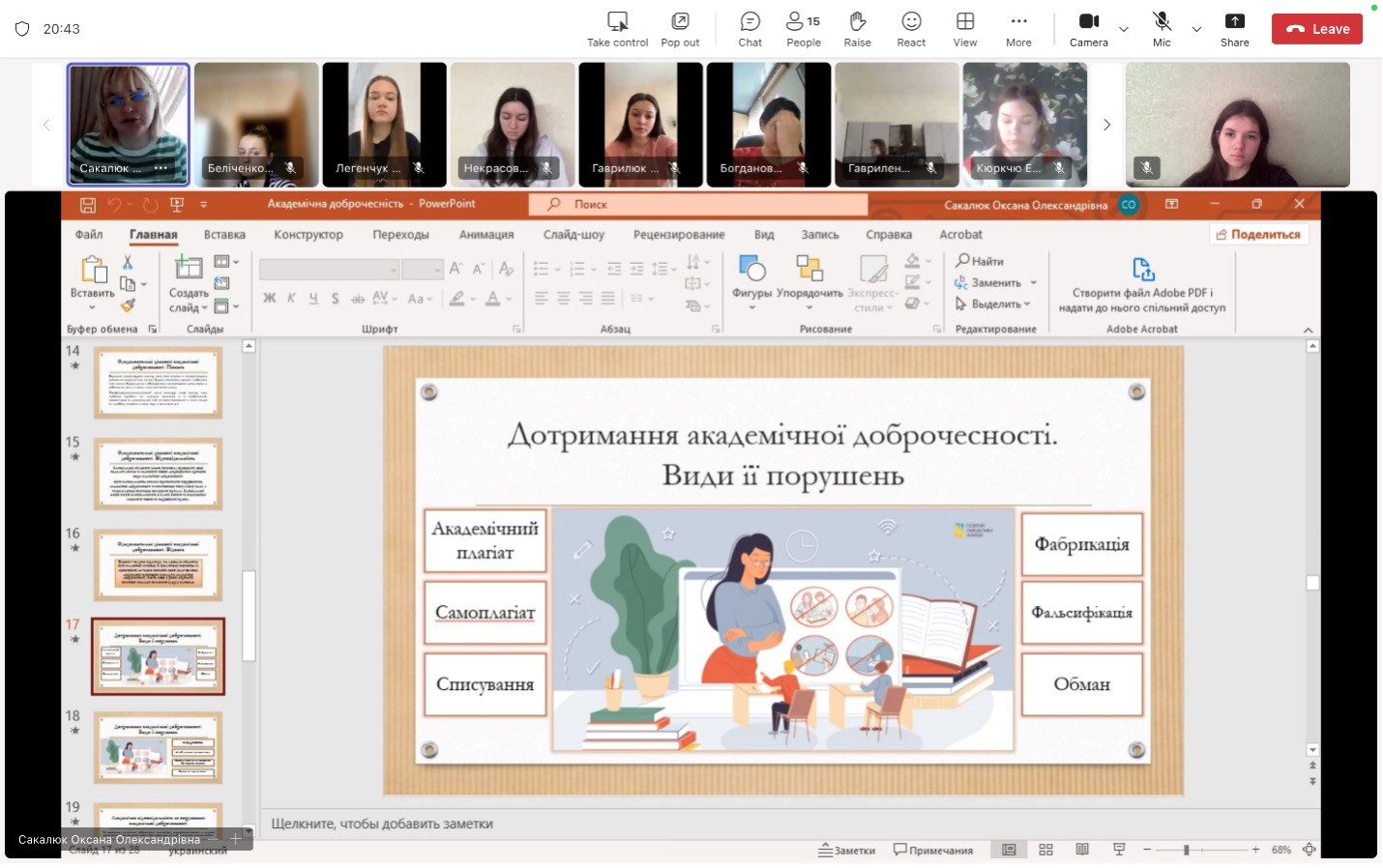1383x868 pixels.
Task: Select slide 18 thumbnail
Action: [158, 747]
